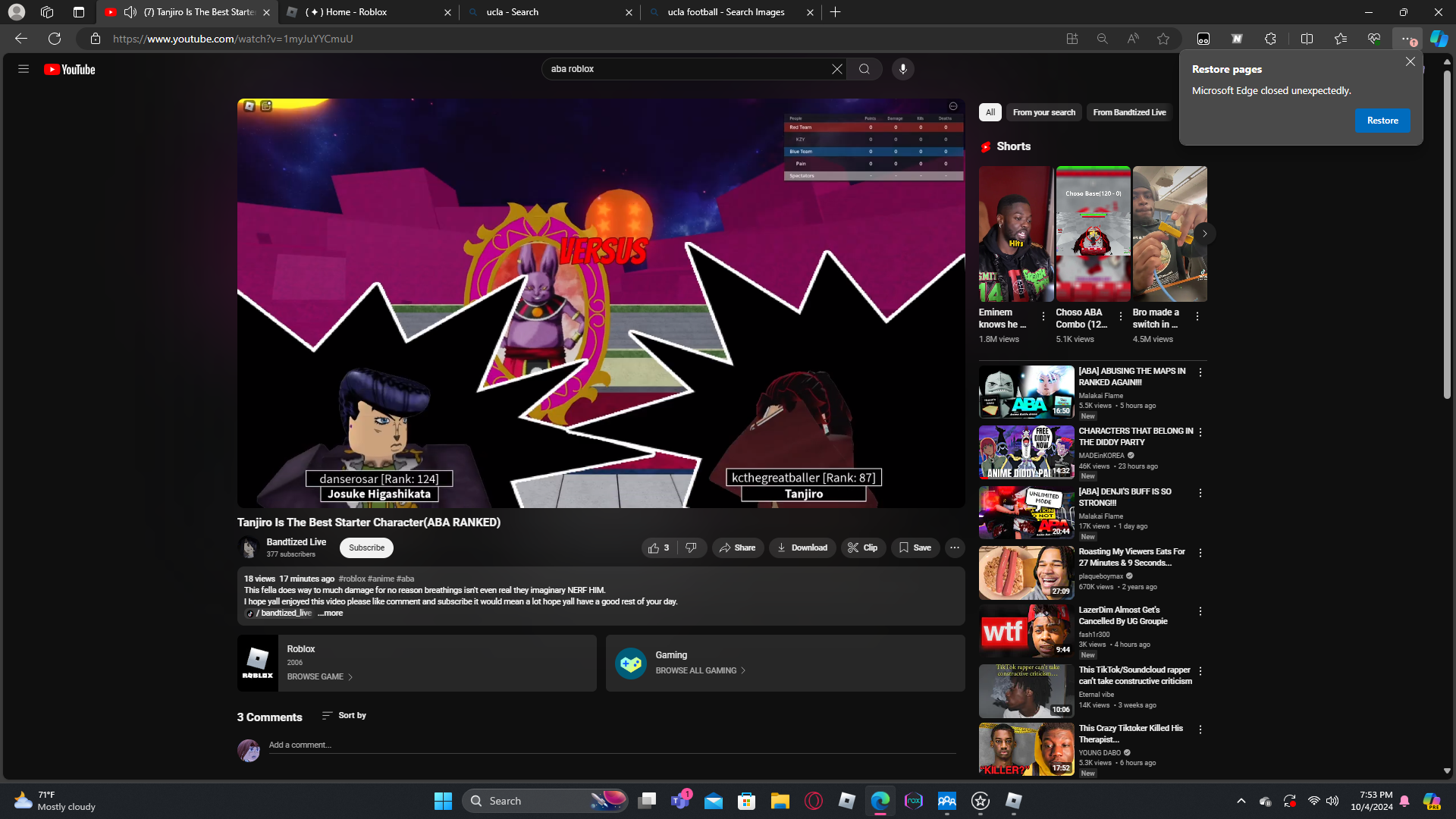The height and width of the screenshot is (819, 1456).
Task: Dismiss the Restore pages popup
Action: tap(1410, 61)
